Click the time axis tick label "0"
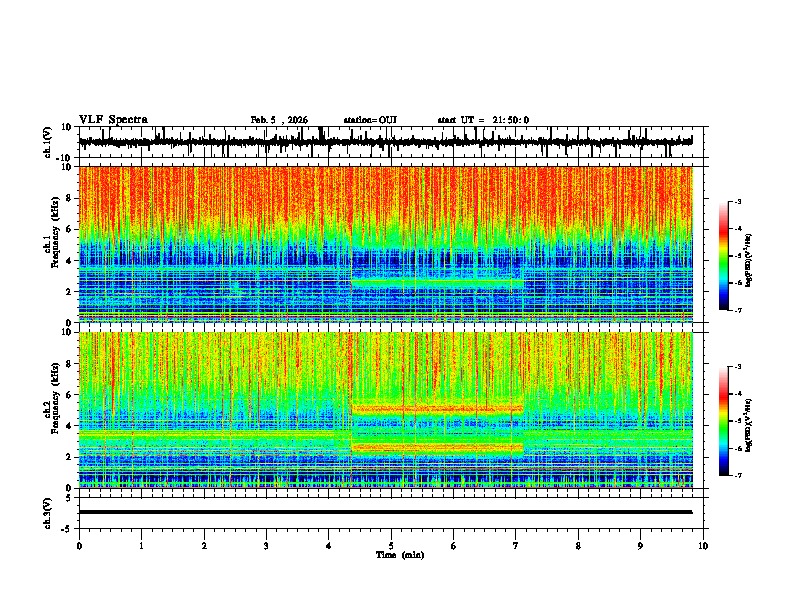This screenshot has height=612, width=792. 79,546
